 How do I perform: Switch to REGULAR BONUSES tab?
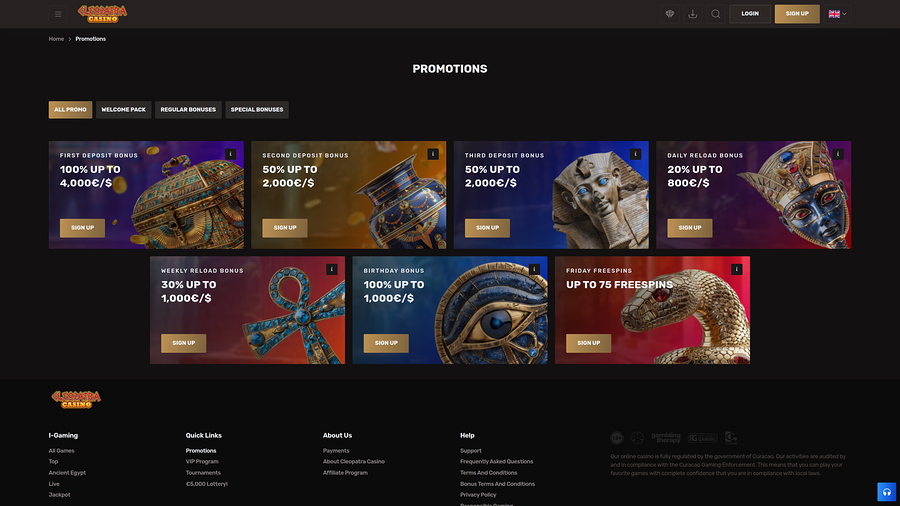coord(188,110)
